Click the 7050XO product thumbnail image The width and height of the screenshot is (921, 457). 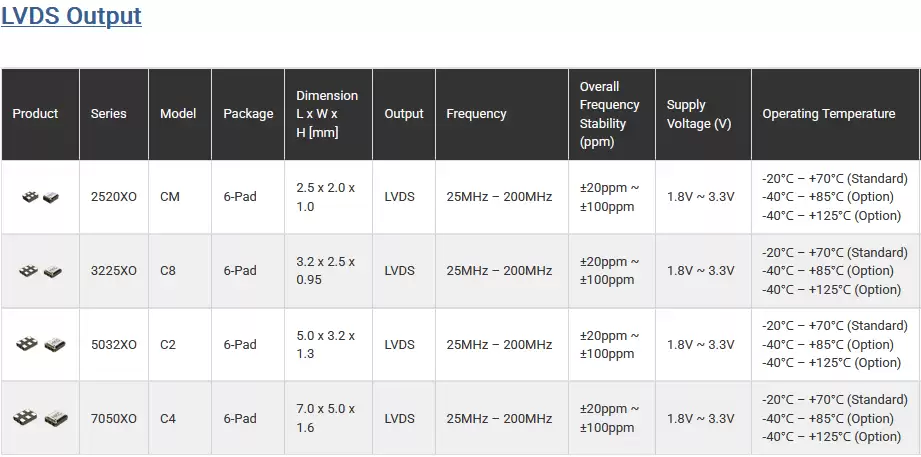tap(41, 418)
